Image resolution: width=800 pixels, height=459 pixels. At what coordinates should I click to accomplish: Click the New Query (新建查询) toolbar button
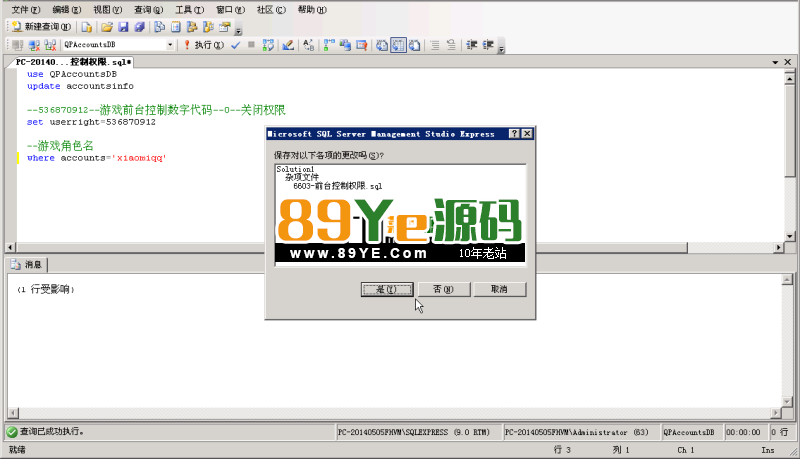41,27
